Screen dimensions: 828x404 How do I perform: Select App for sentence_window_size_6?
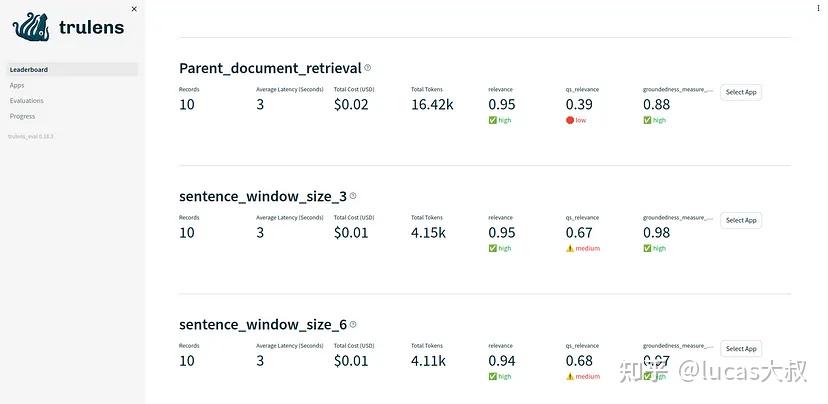(x=741, y=348)
